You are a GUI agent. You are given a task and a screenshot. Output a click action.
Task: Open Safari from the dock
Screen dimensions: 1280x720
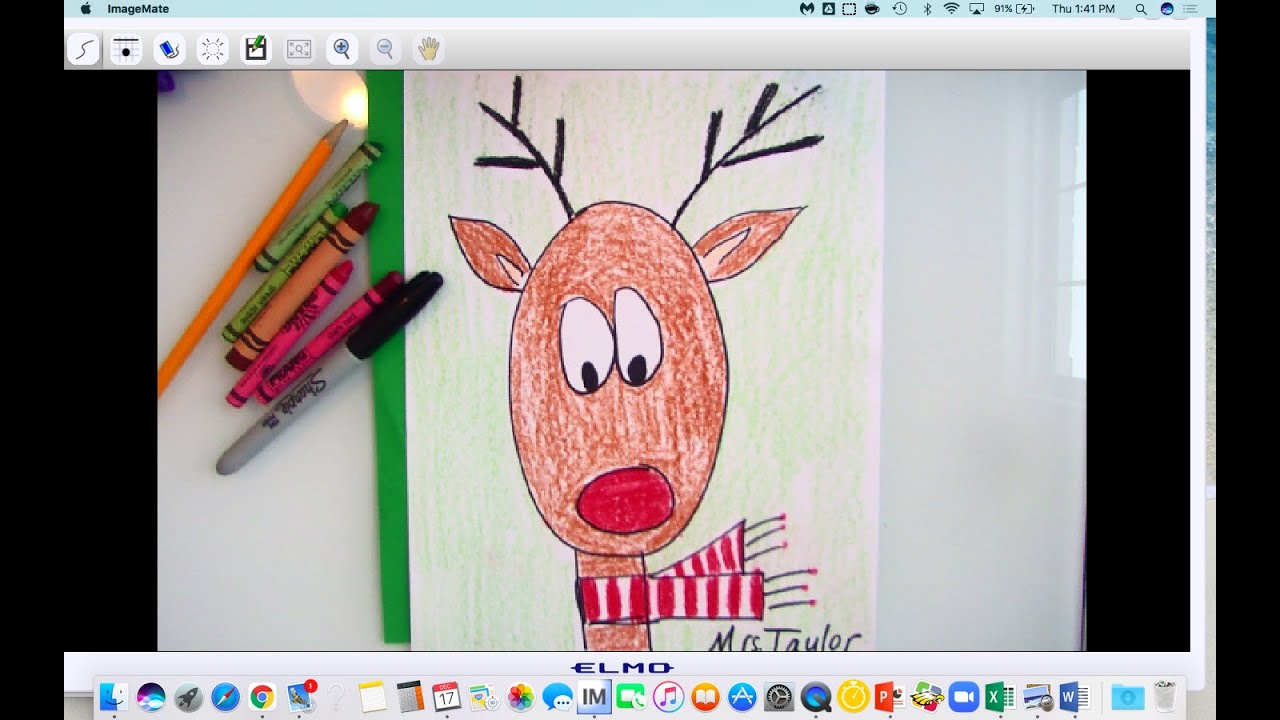pyautogui.click(x=225, y=696)
